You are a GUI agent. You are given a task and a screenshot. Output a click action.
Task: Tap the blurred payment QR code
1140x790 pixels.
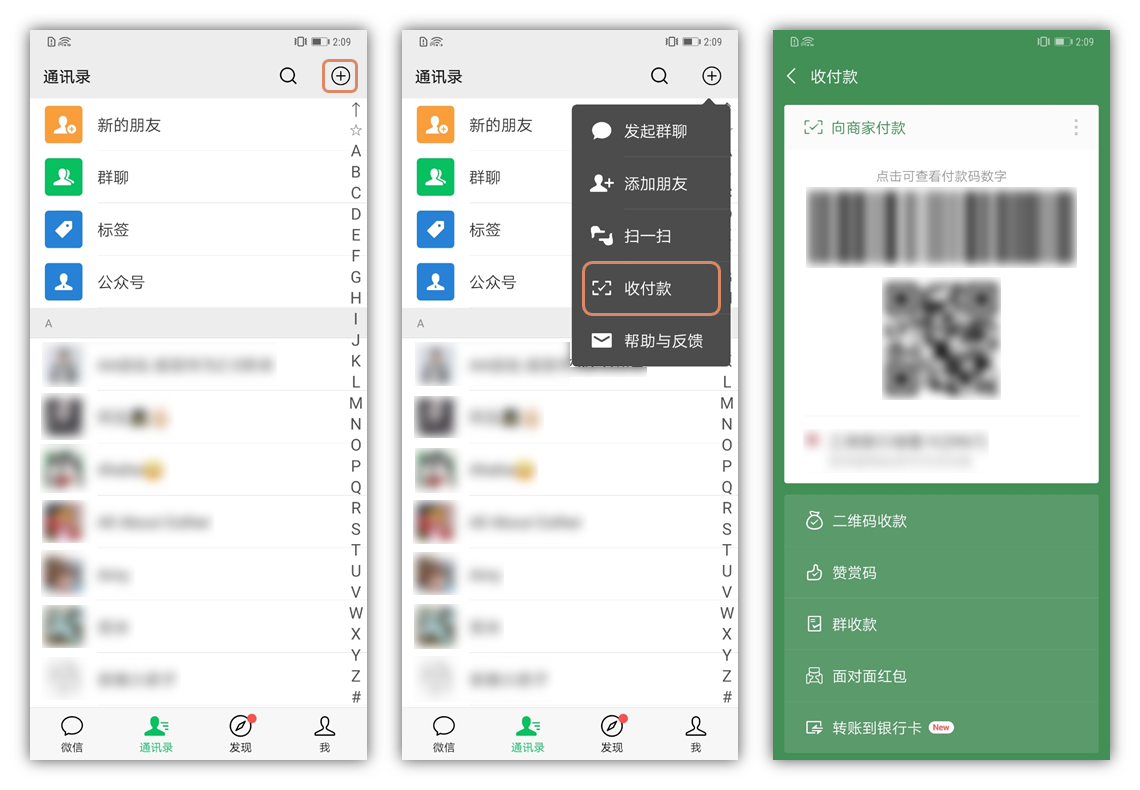[x=942, y=339]
